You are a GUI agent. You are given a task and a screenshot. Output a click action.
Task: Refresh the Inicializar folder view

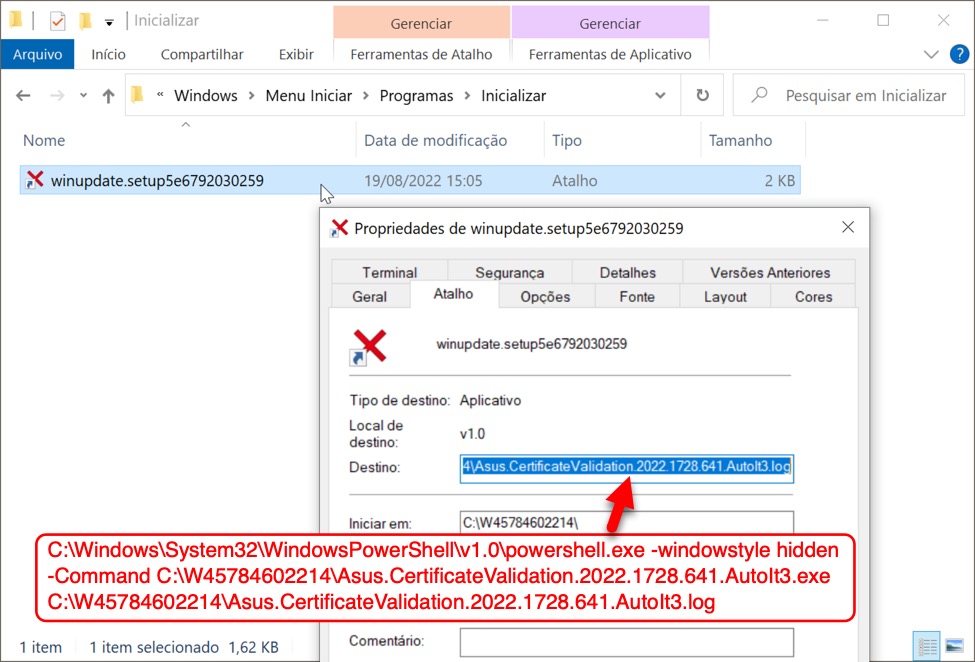(702, 96)
